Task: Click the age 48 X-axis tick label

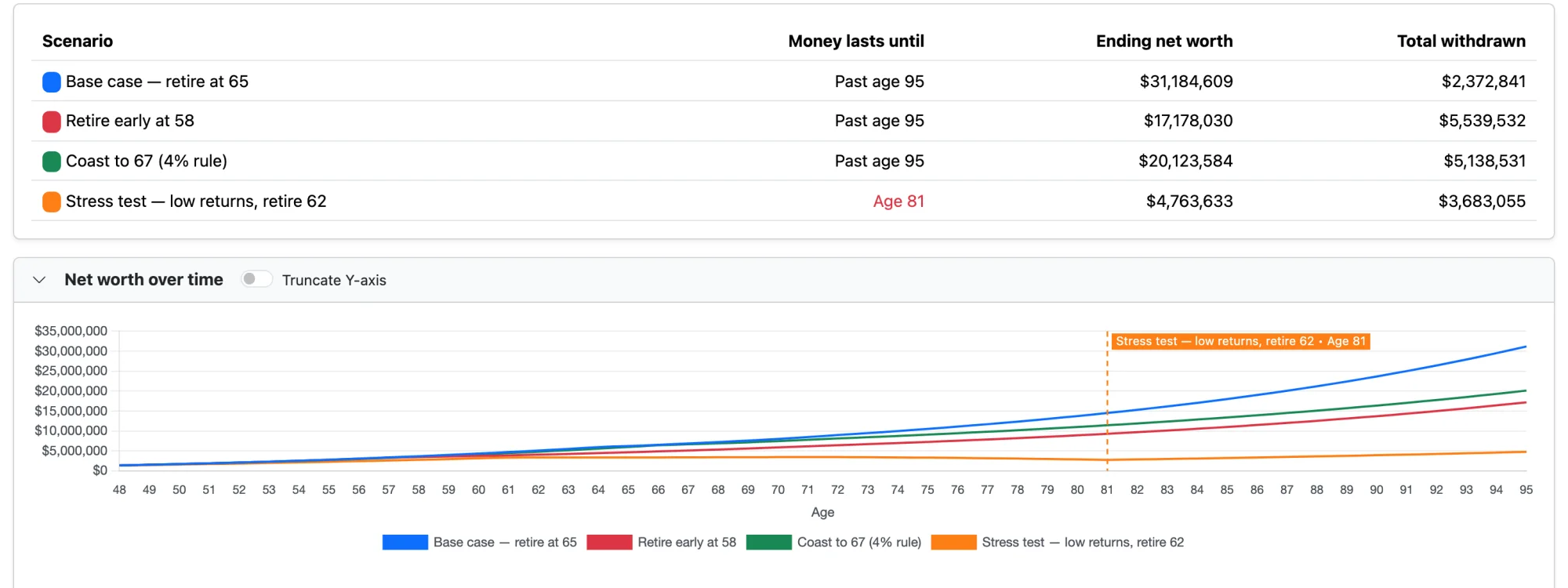Action: coord(119,490)
